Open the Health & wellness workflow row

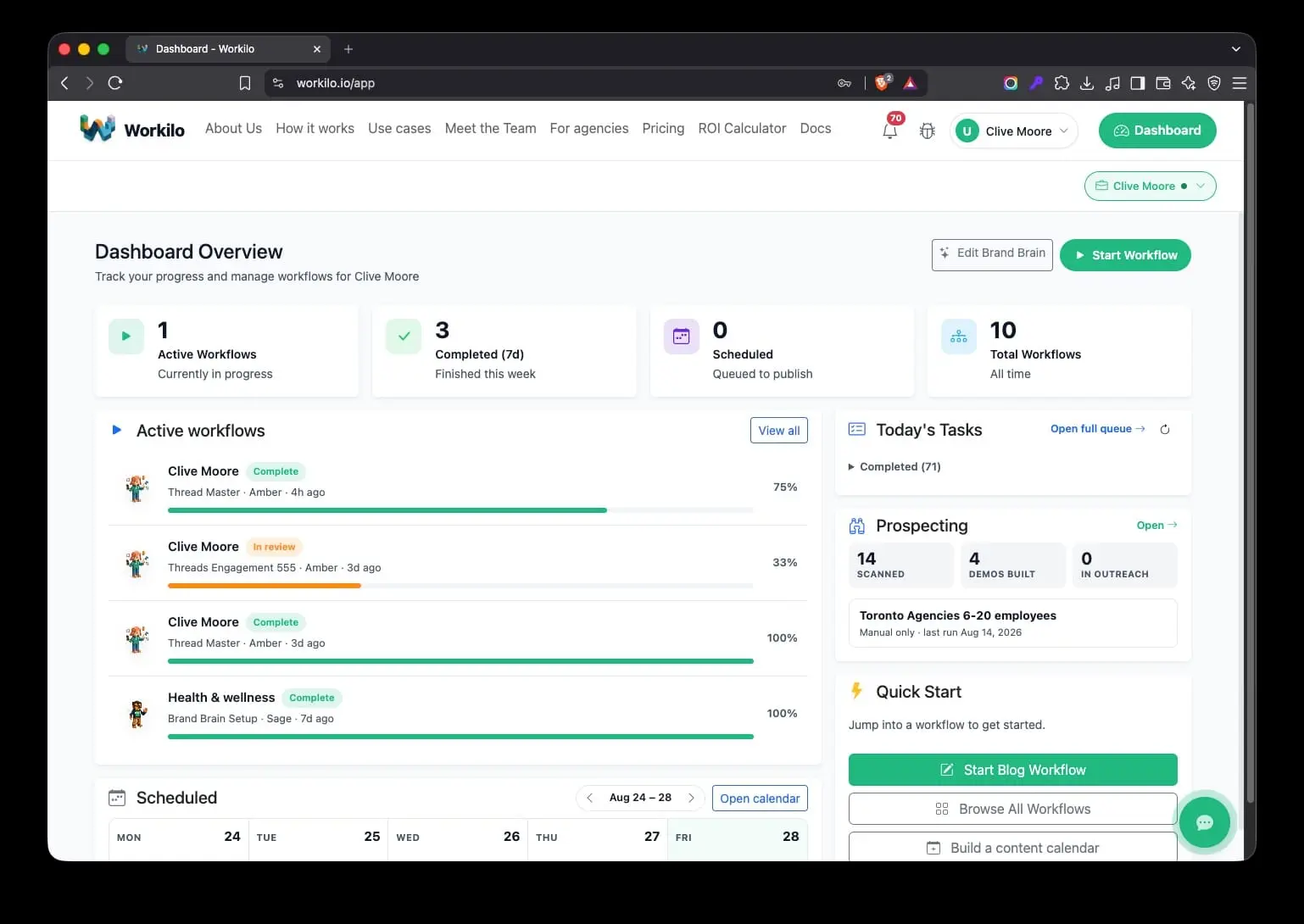tap(458, 714)
